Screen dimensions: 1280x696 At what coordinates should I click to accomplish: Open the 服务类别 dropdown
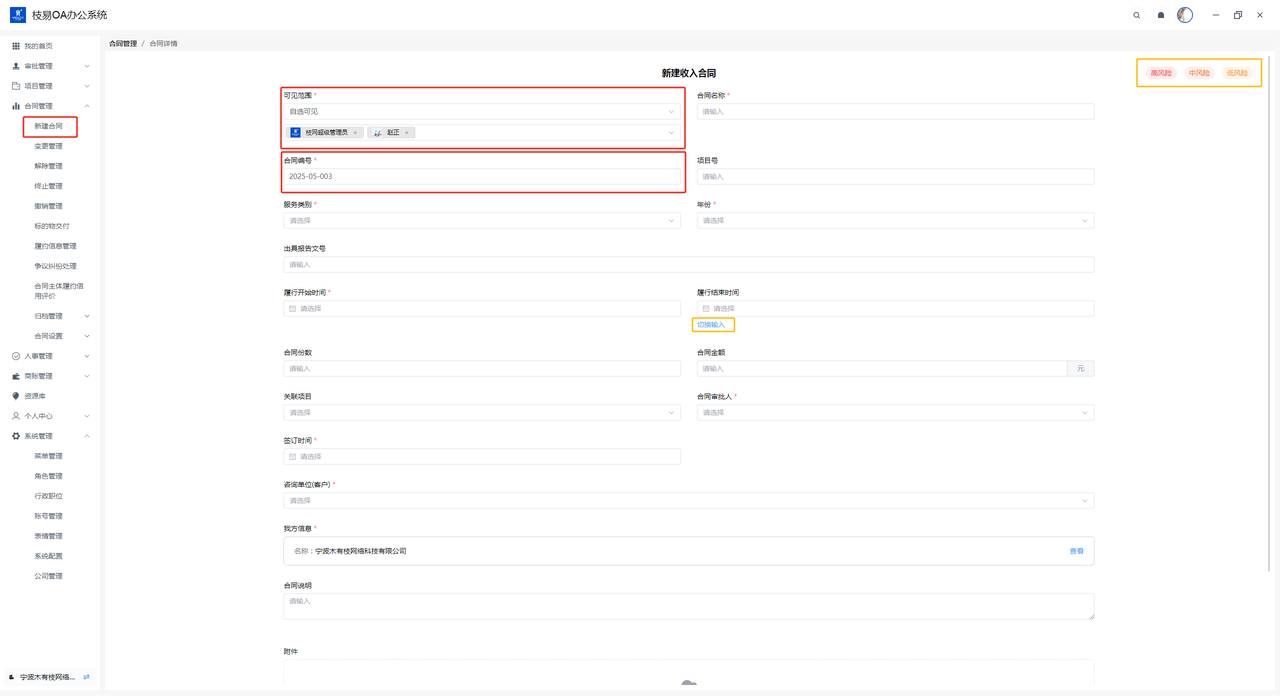481,221
